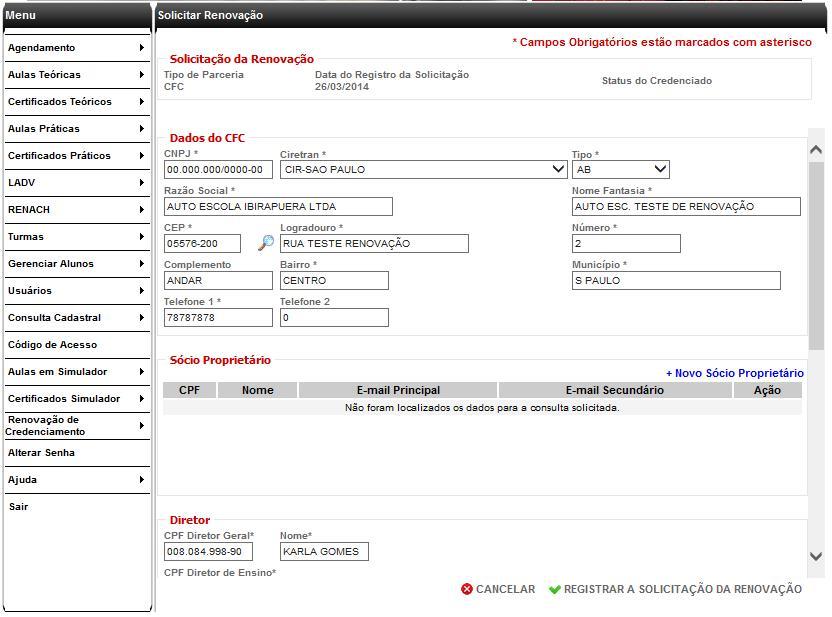The height and width of the screenshot is (617, 832).
Task: Open Código de Acesso menu item
Action: tap(77, 345)
